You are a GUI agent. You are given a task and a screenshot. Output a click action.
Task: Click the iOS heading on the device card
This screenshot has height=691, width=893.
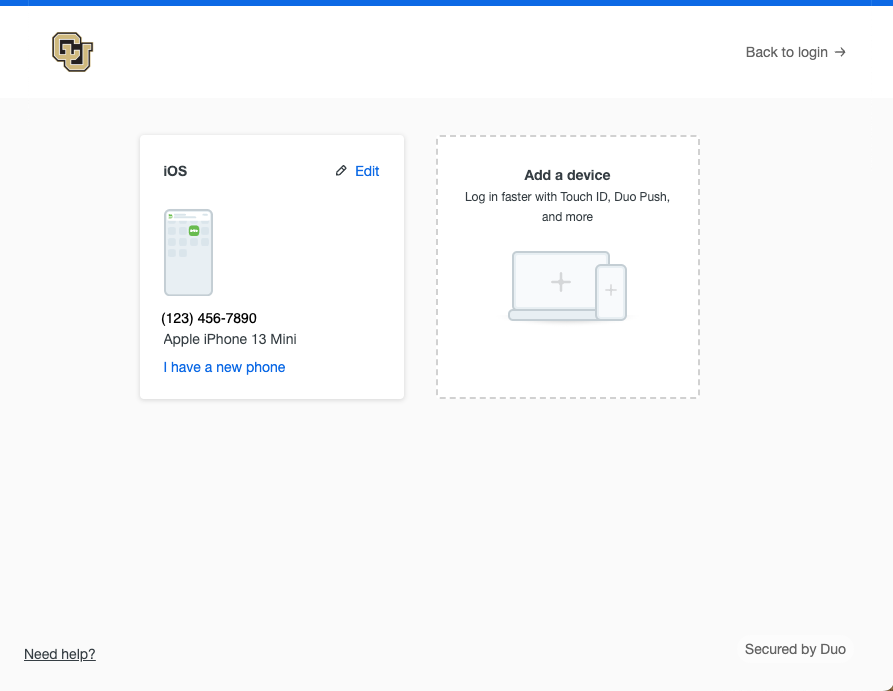click(x=175, y=171)
